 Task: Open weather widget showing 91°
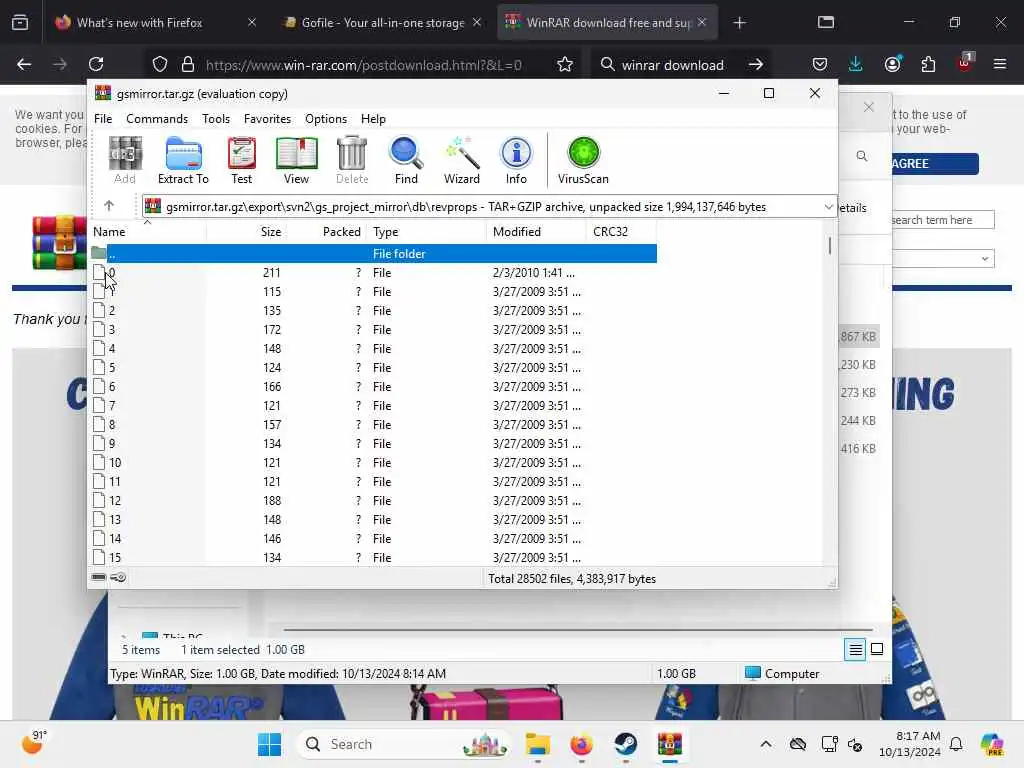(32, 743)
